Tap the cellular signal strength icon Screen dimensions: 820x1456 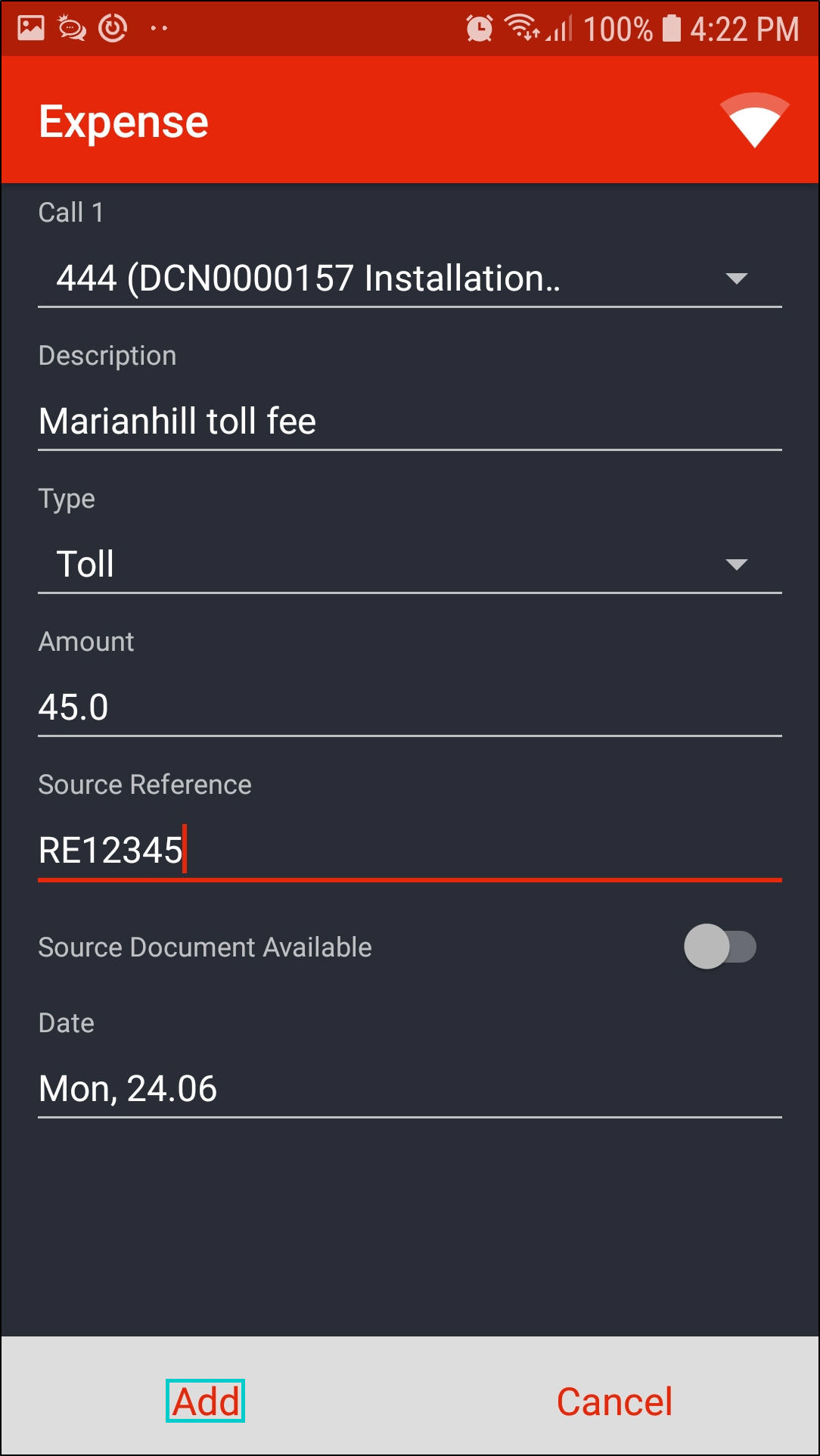[x=561, y=30]
